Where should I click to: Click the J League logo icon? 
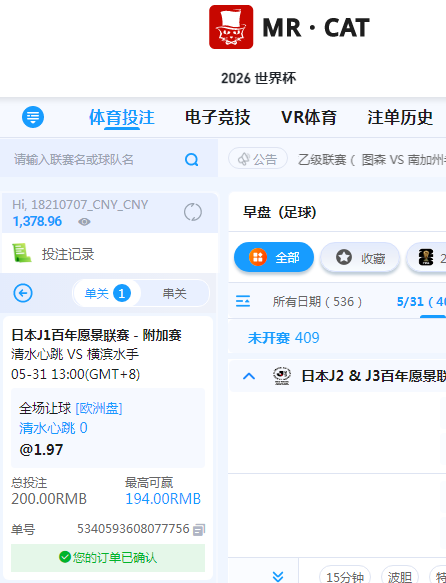click(x=282, y=376)
